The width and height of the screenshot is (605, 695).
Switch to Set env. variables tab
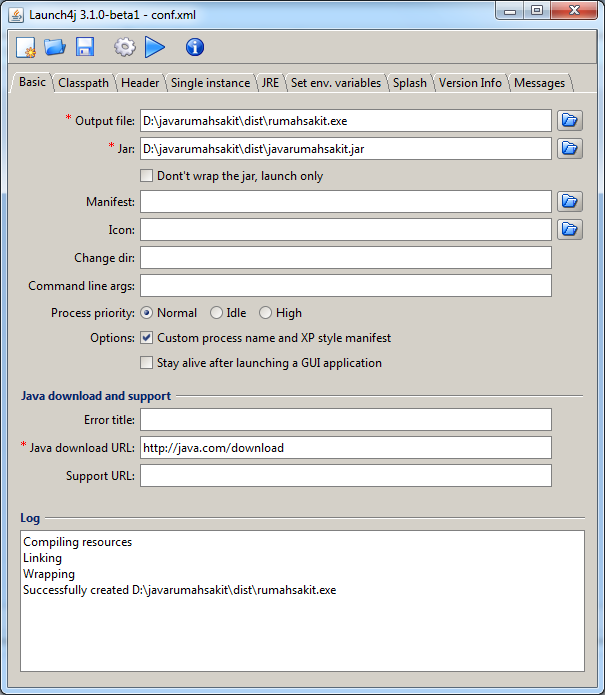pyautogui.click(x=336, y=83)
